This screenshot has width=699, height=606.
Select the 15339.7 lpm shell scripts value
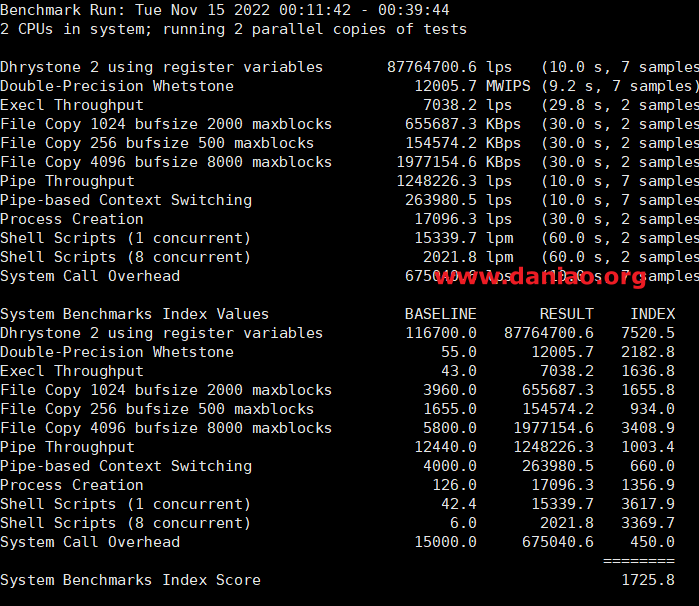point(464,238)
